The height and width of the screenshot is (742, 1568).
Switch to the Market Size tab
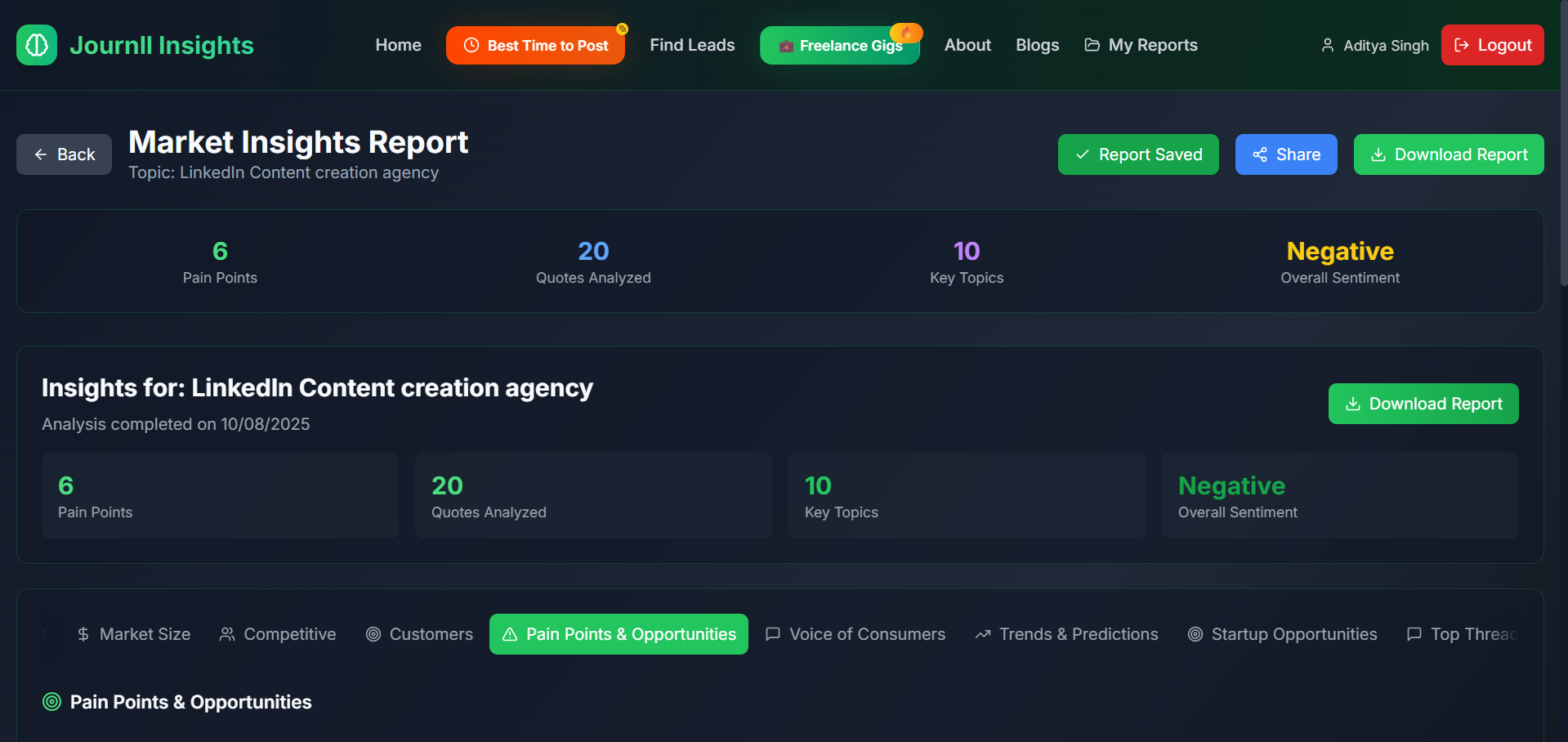(x=133, y=634)
